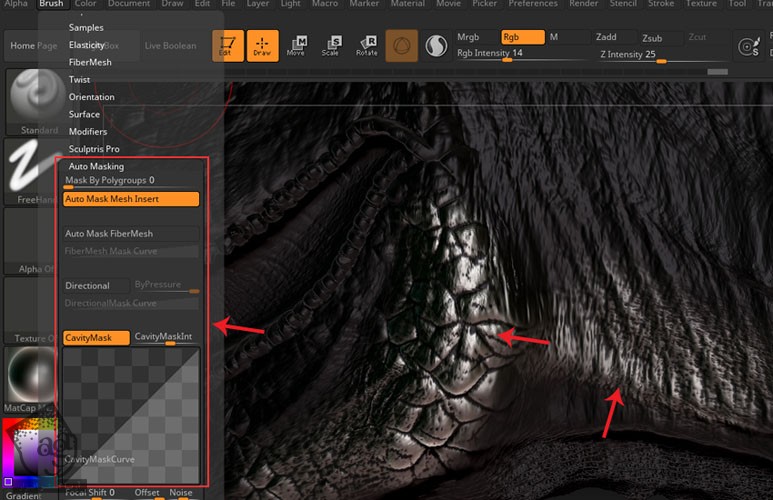Click the Zadd button
This screenshot has width=773, height=500.
click(606, 37)
